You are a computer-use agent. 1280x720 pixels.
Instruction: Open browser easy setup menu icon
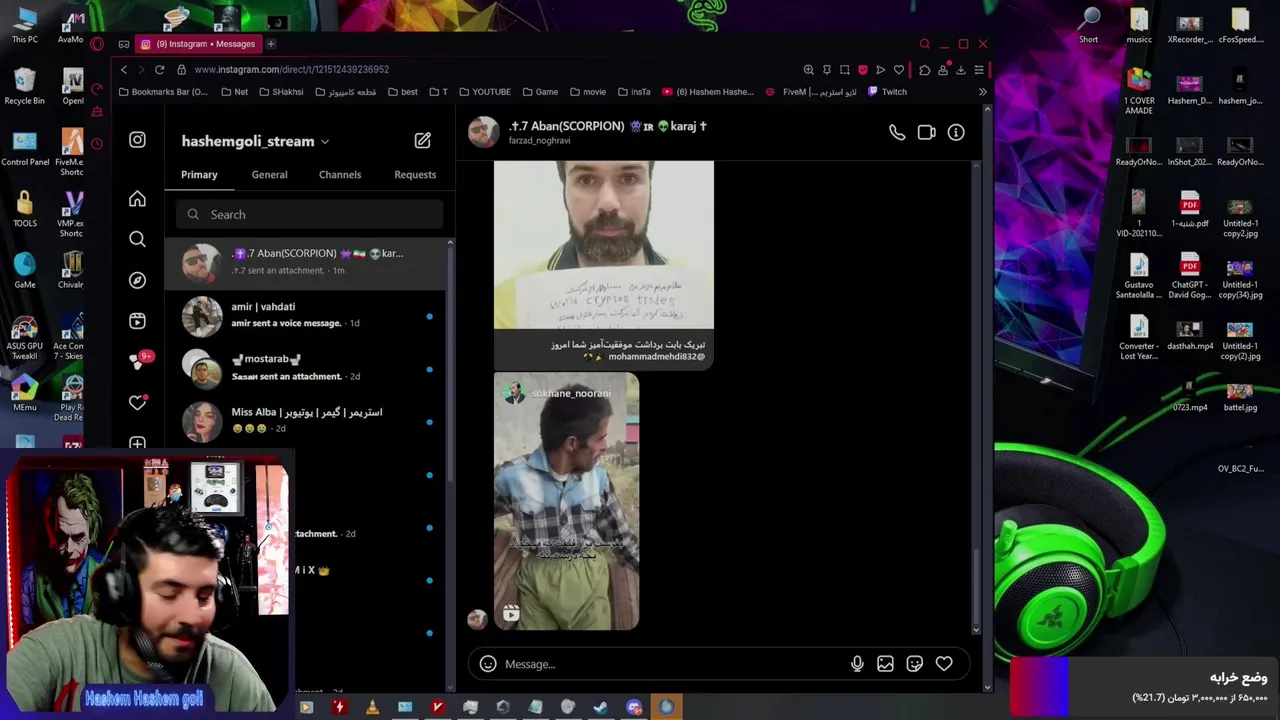tap(979, 70)
